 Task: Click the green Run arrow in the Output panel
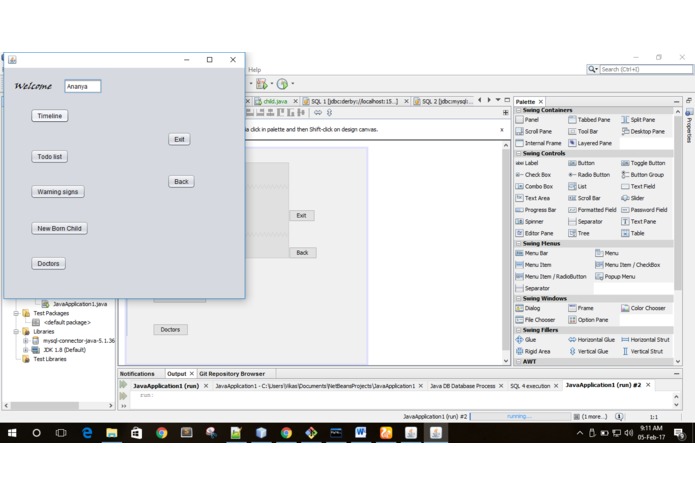click(123, 385)
